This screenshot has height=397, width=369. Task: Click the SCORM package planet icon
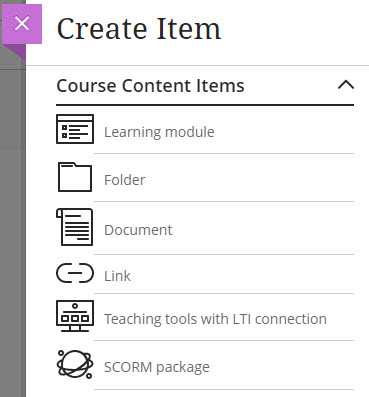(75, 364)
